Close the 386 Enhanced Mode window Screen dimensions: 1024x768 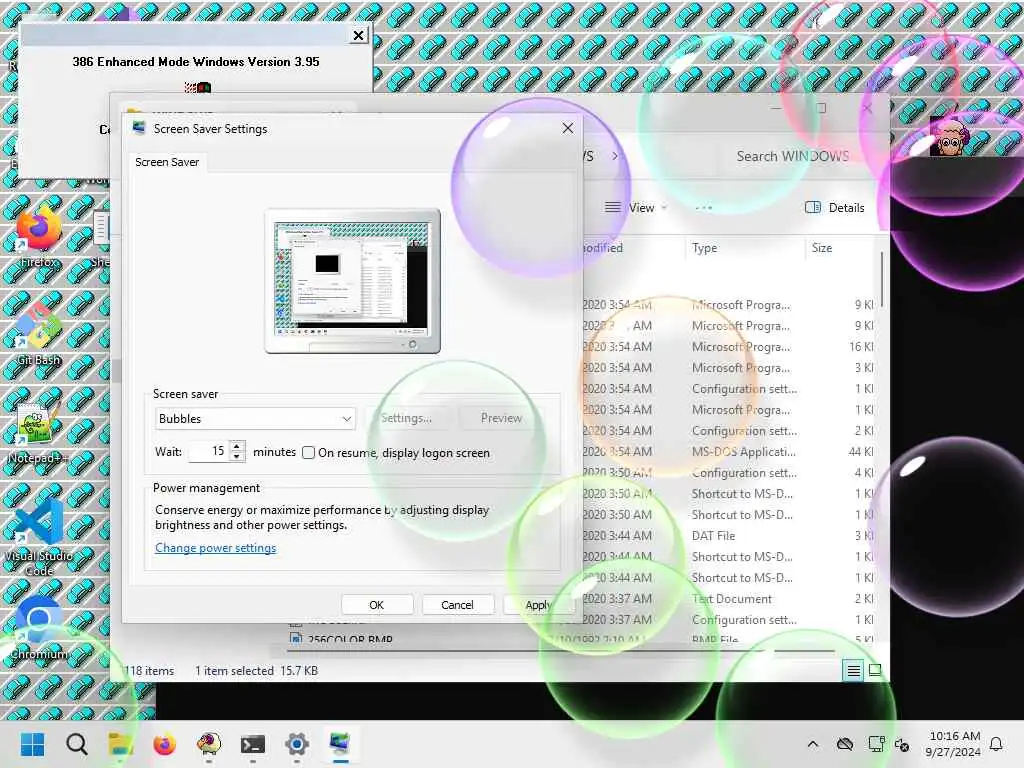pyautogui.click(x=358, y=35)
